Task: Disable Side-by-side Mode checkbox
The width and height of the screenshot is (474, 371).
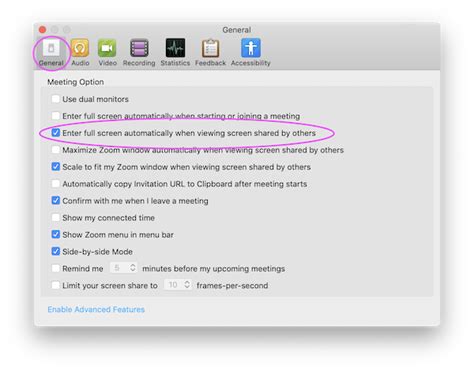Action: 56,251
